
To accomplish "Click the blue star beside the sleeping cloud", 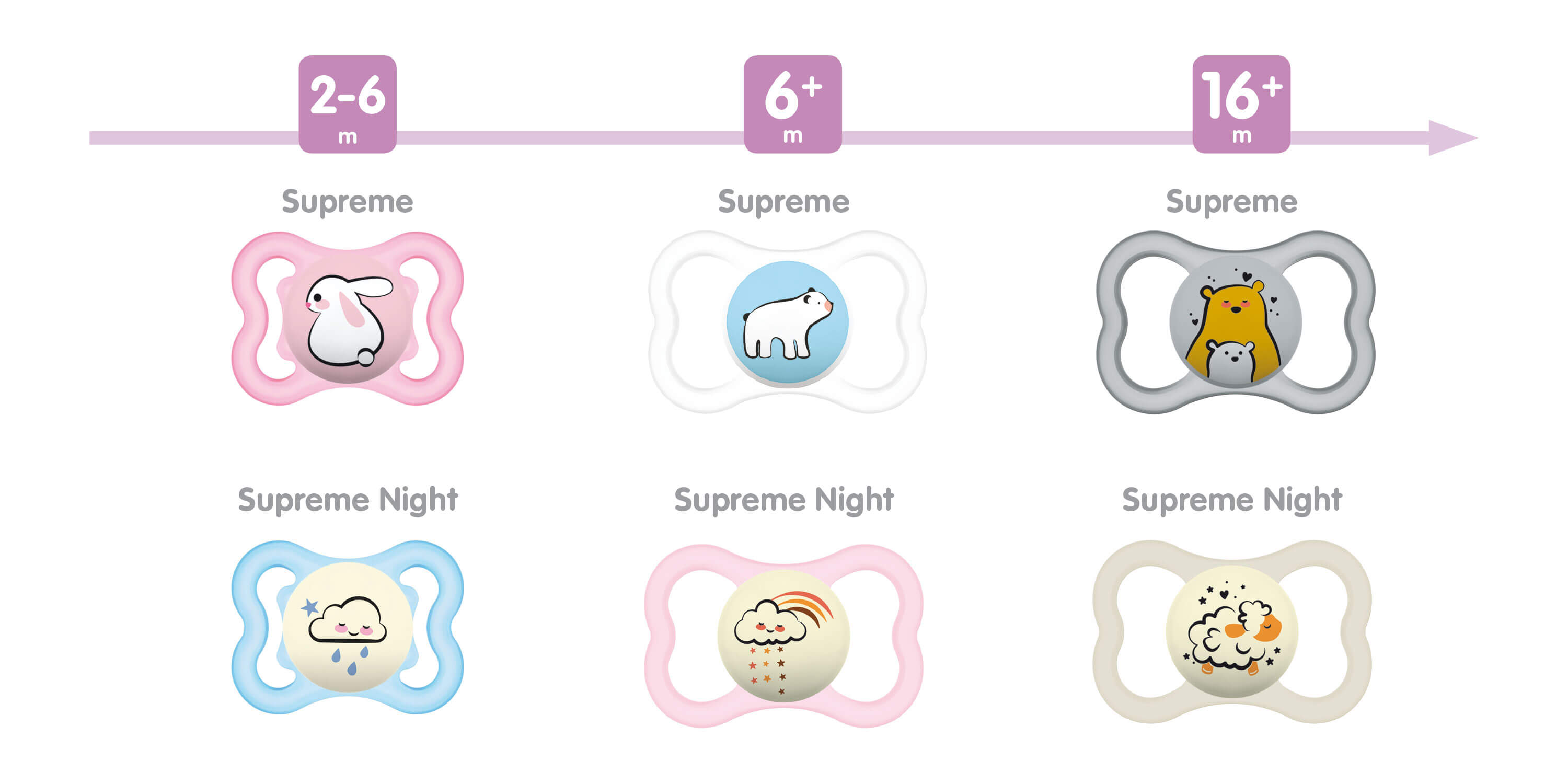I will pos(310,607).
